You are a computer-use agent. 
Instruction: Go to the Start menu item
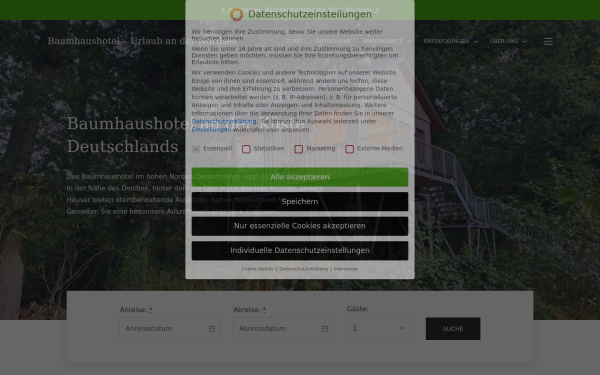click(x=294, y=41)
